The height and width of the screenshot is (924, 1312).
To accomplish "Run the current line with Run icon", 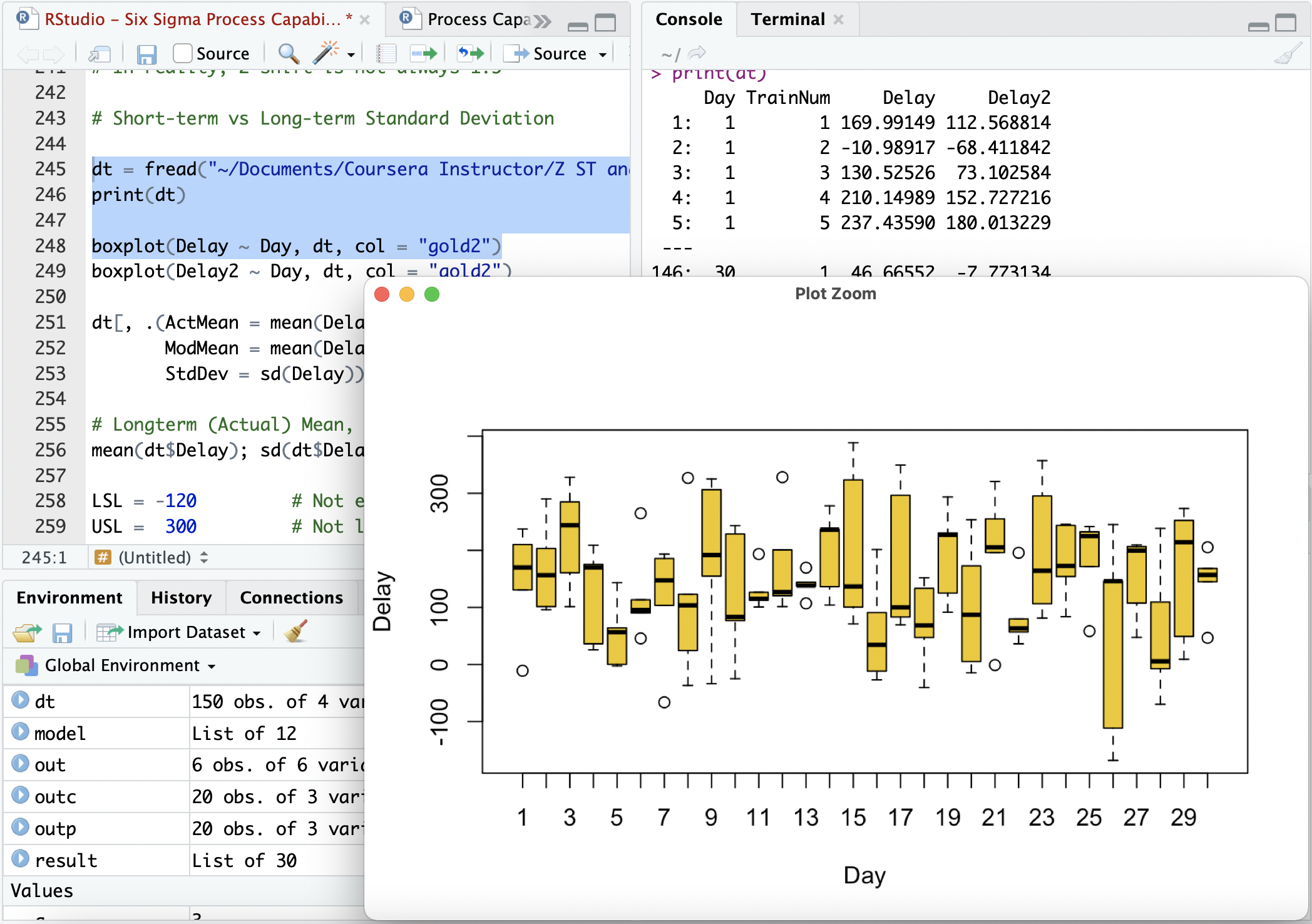I will point(424,54).
